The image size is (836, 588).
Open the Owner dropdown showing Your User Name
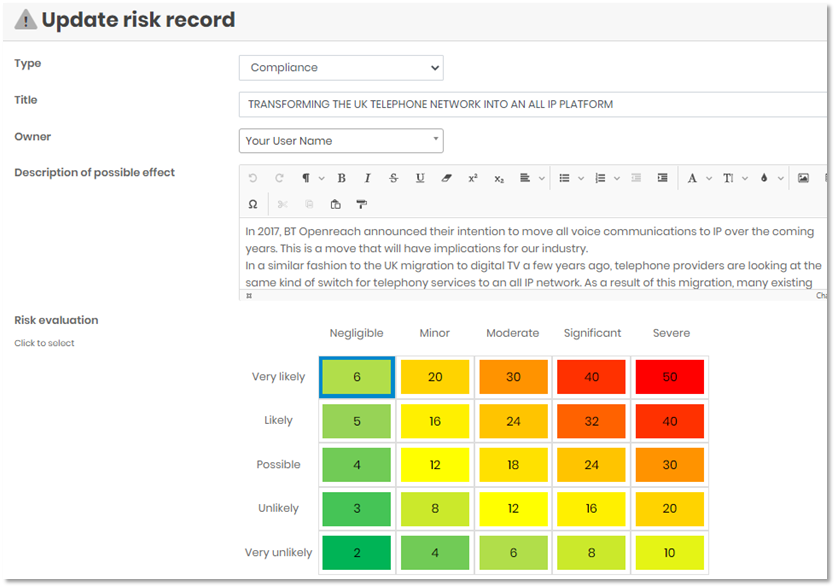340,141
